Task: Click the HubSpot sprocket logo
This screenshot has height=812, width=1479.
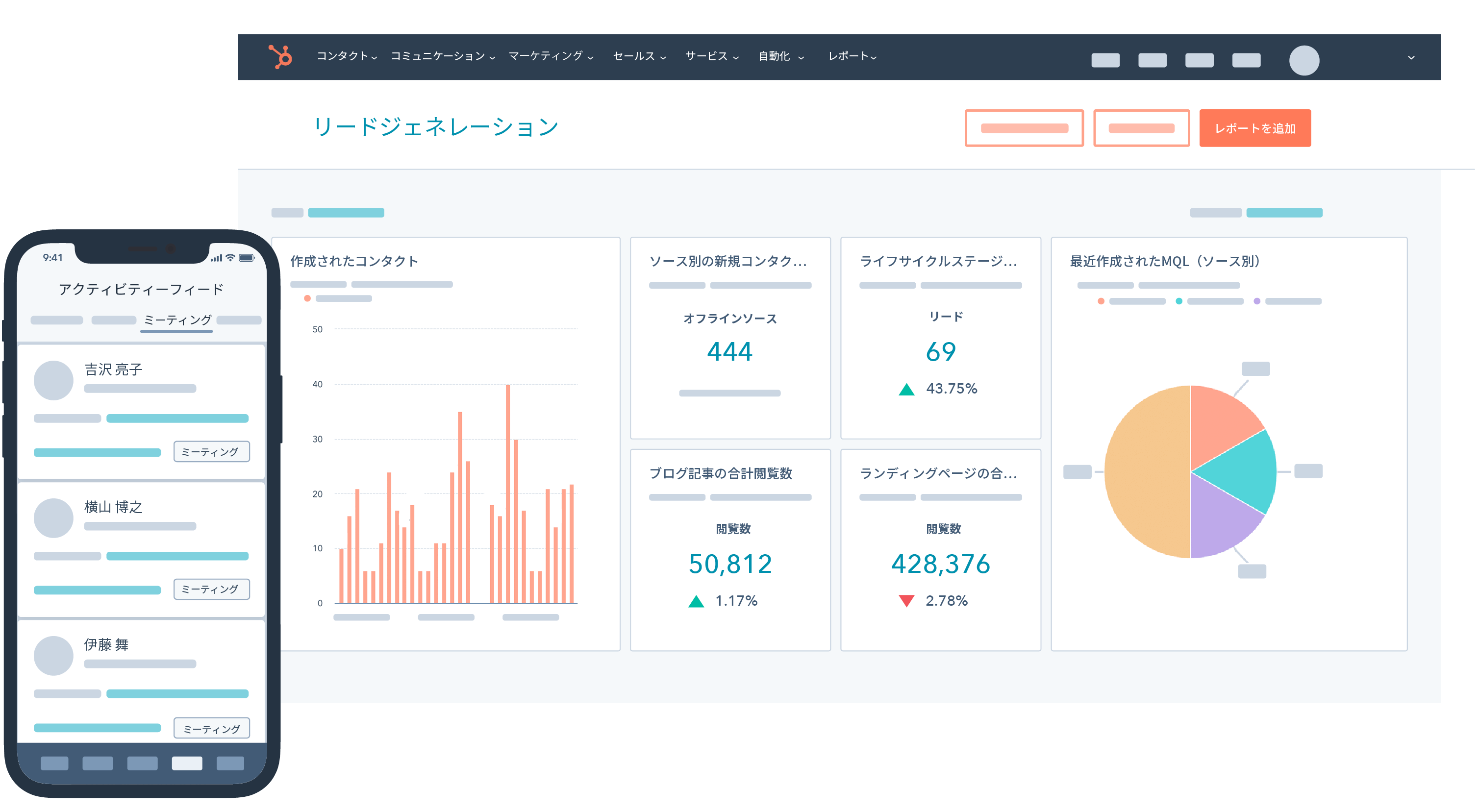Action: (x=281, y=56)
